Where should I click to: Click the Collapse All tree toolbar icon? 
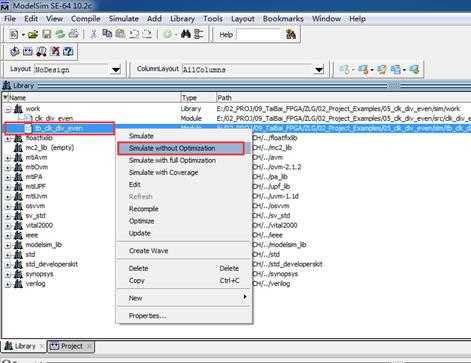pyautogui.click(x=199, y=34)
